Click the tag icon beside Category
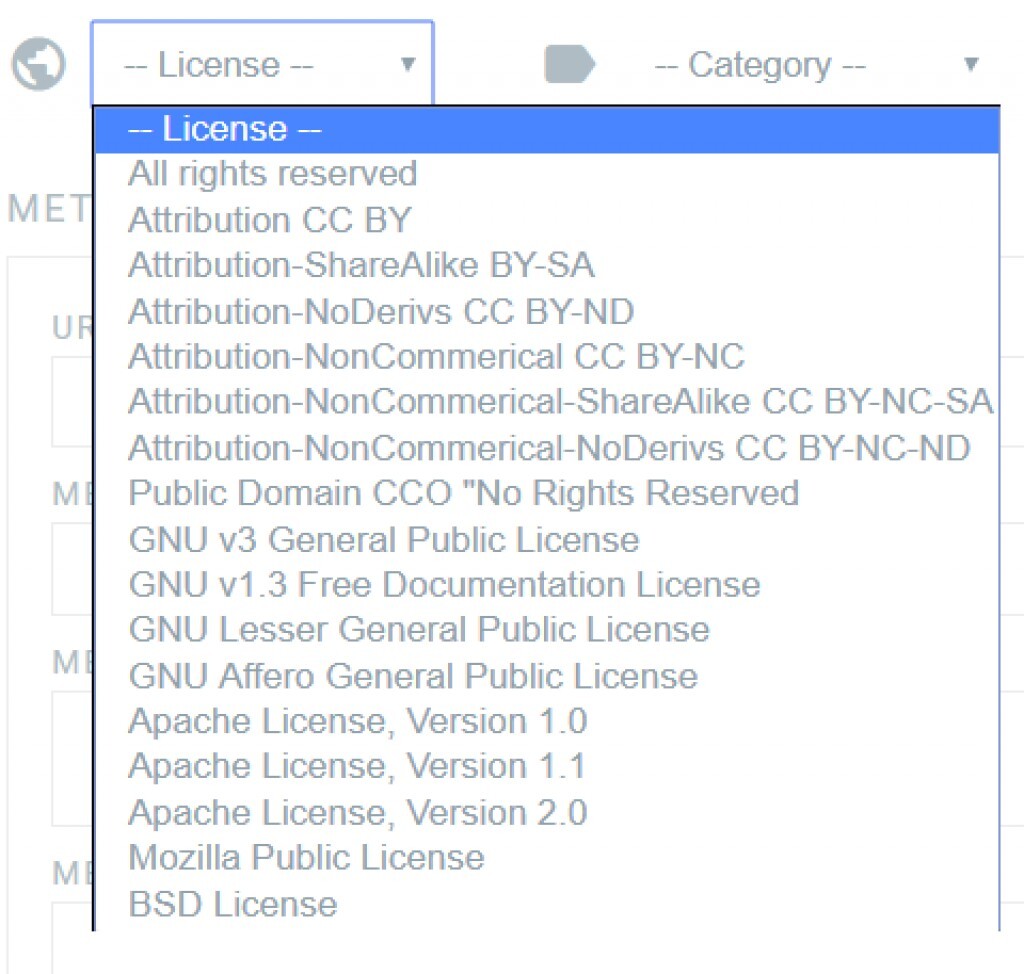1024x974 pixels. (569, 65)
